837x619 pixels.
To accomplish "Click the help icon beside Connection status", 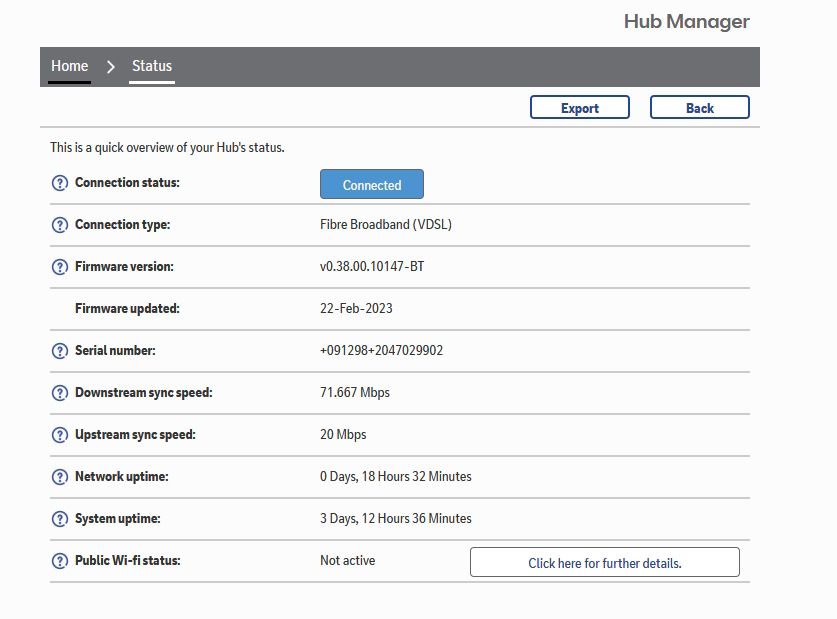I will coord(59,184).
